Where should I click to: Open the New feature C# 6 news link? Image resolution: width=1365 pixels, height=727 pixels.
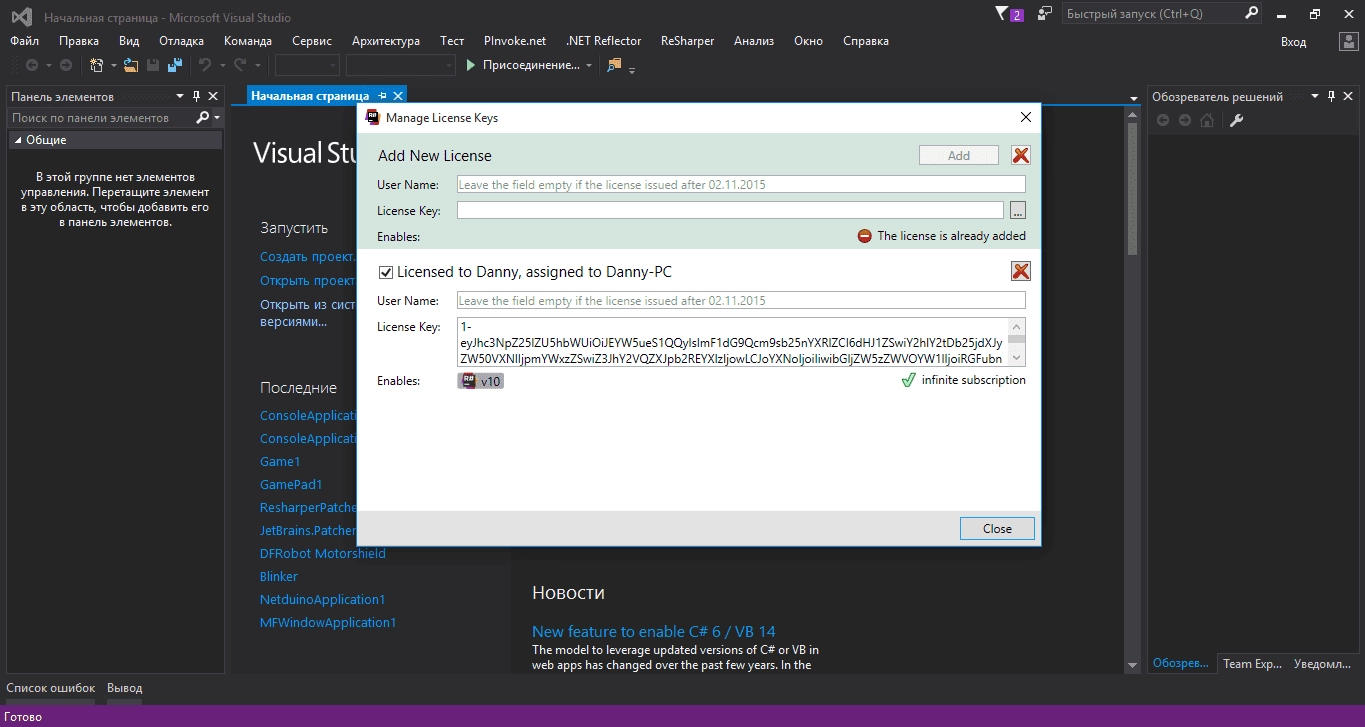click(x=654, y=631)
